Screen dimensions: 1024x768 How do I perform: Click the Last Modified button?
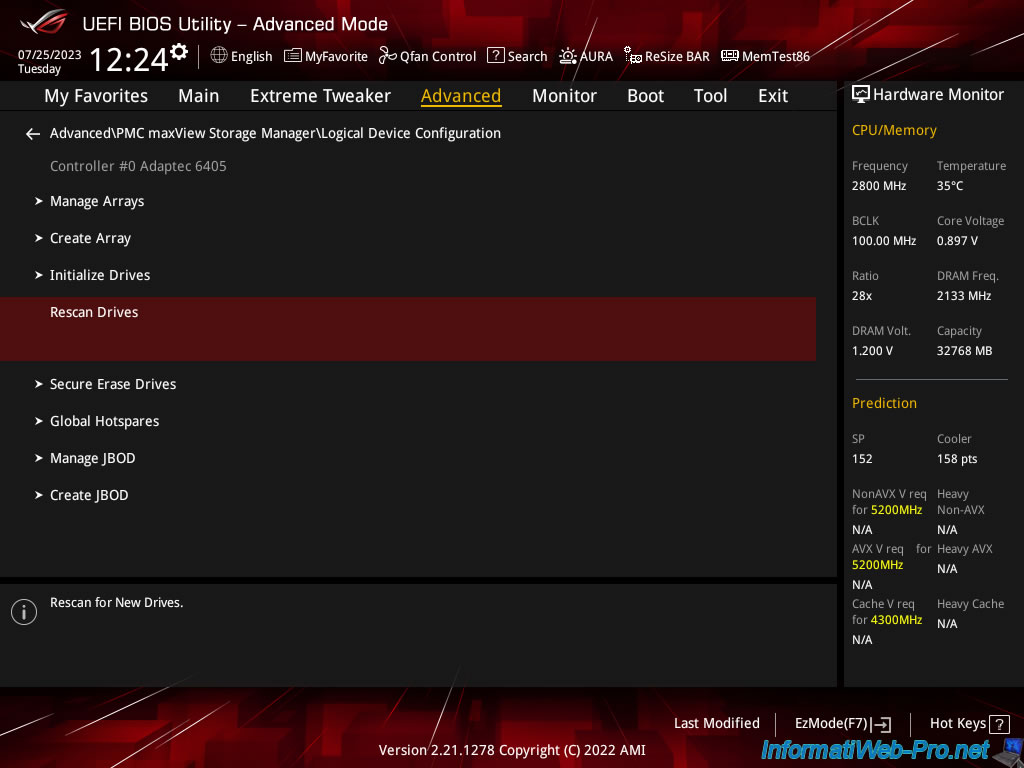click(716, 723)
